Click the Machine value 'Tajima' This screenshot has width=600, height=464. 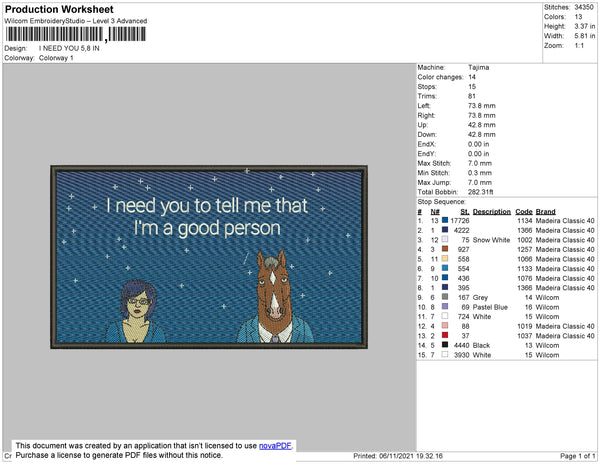[478, 67]
